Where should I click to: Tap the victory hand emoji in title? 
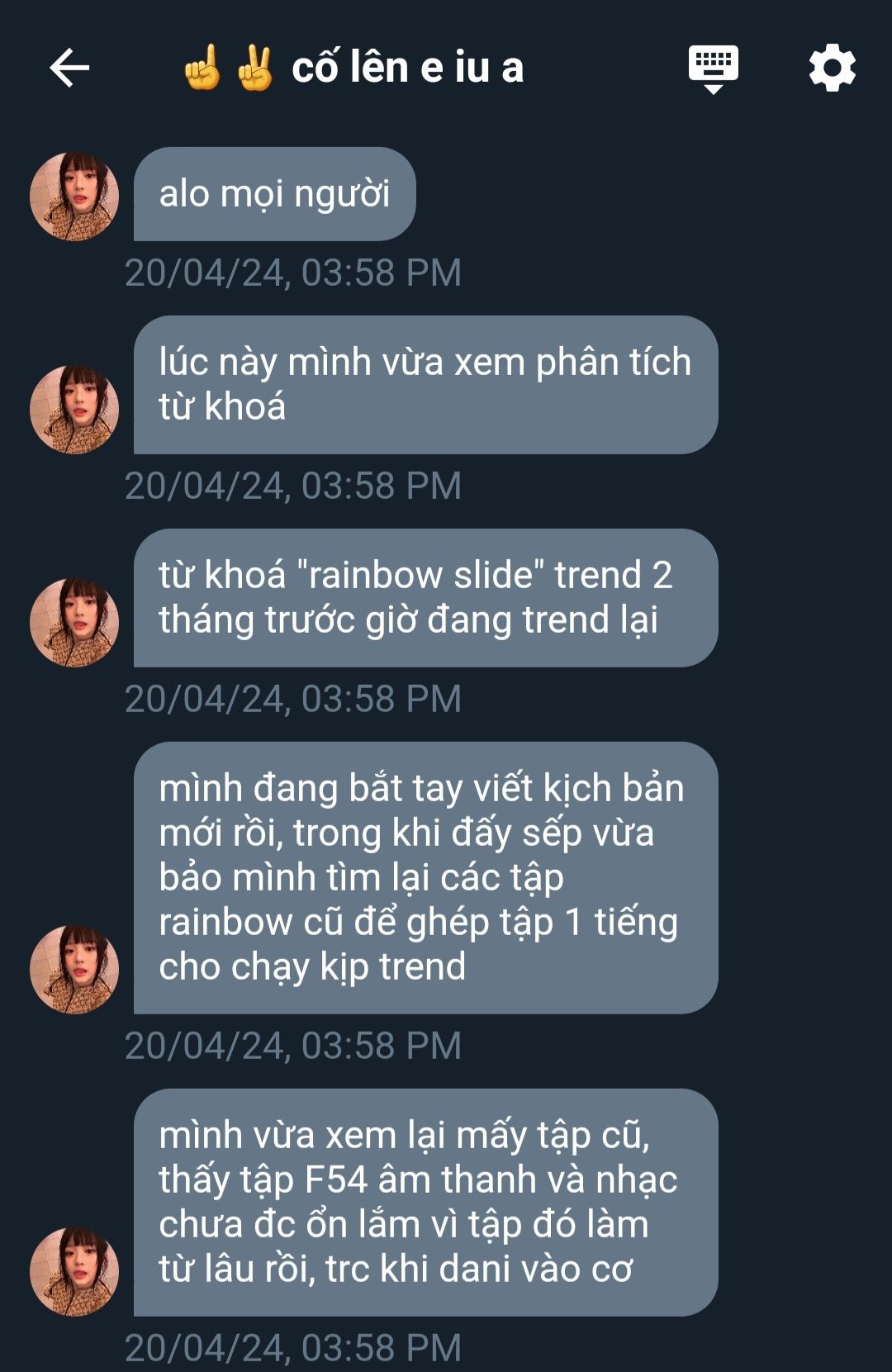[255, 68]
